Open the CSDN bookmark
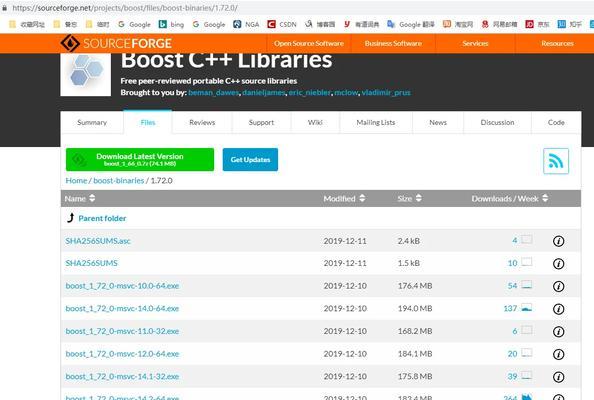 click(282, 24)
